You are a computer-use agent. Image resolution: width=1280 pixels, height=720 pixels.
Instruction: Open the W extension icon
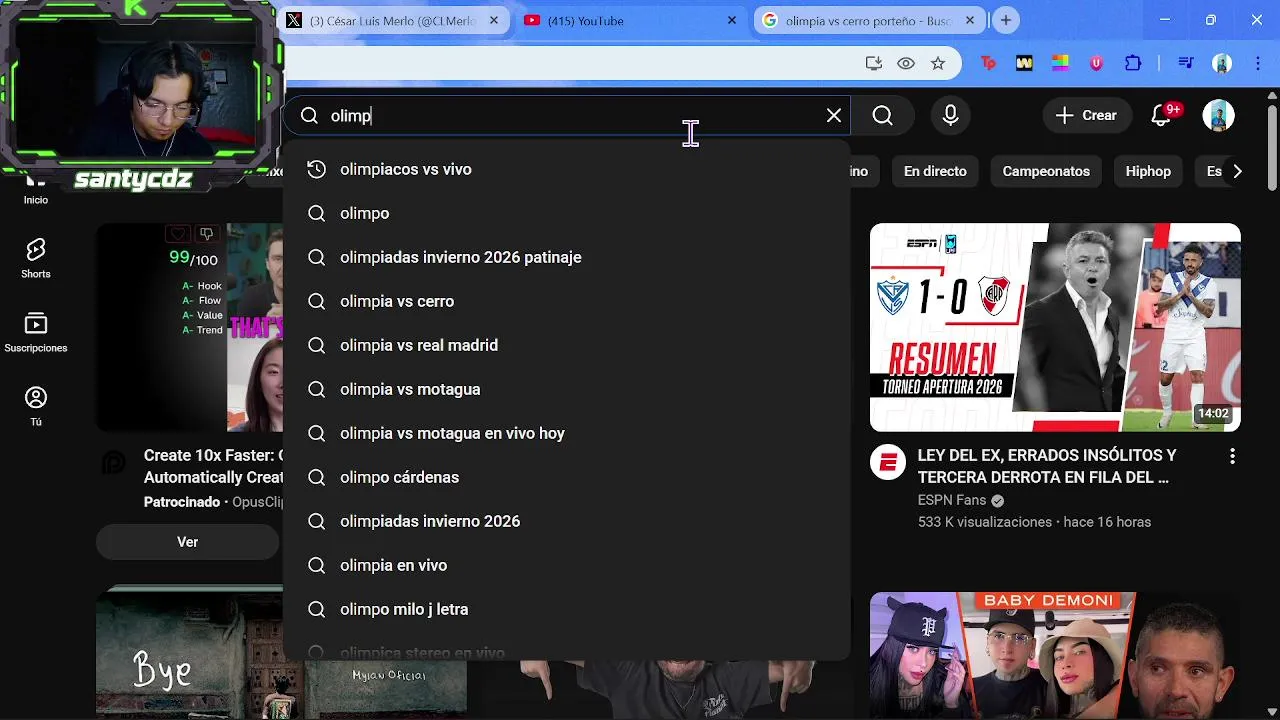coord(1024,63)
